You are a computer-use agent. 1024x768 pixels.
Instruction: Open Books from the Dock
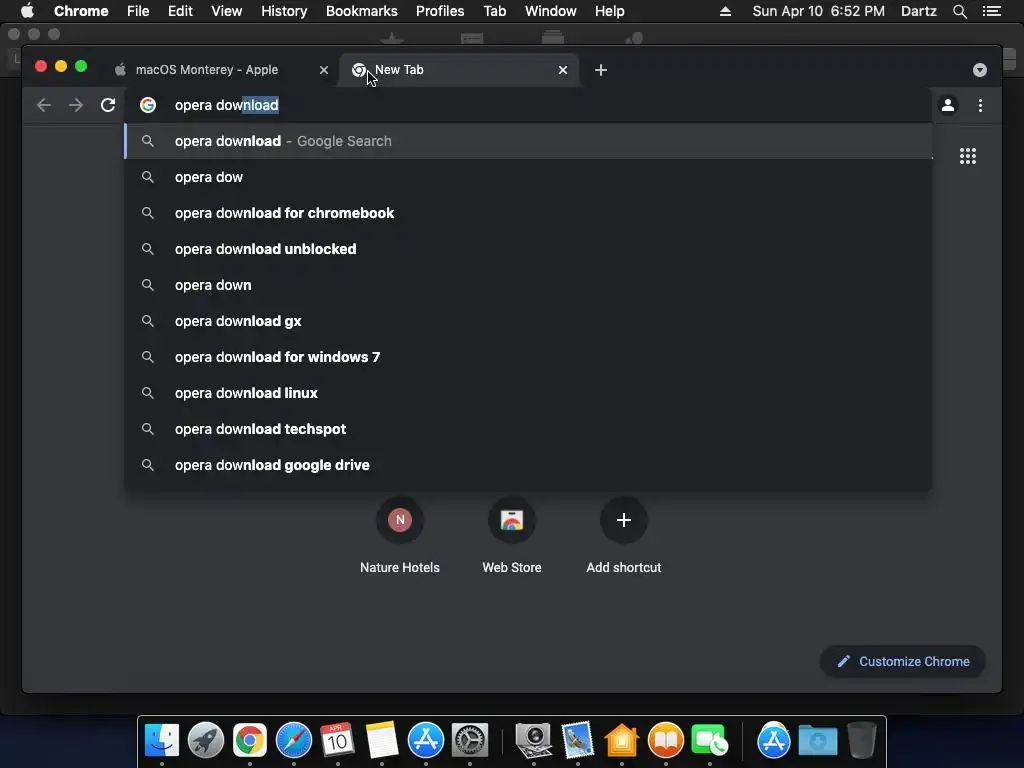[665, 741]
